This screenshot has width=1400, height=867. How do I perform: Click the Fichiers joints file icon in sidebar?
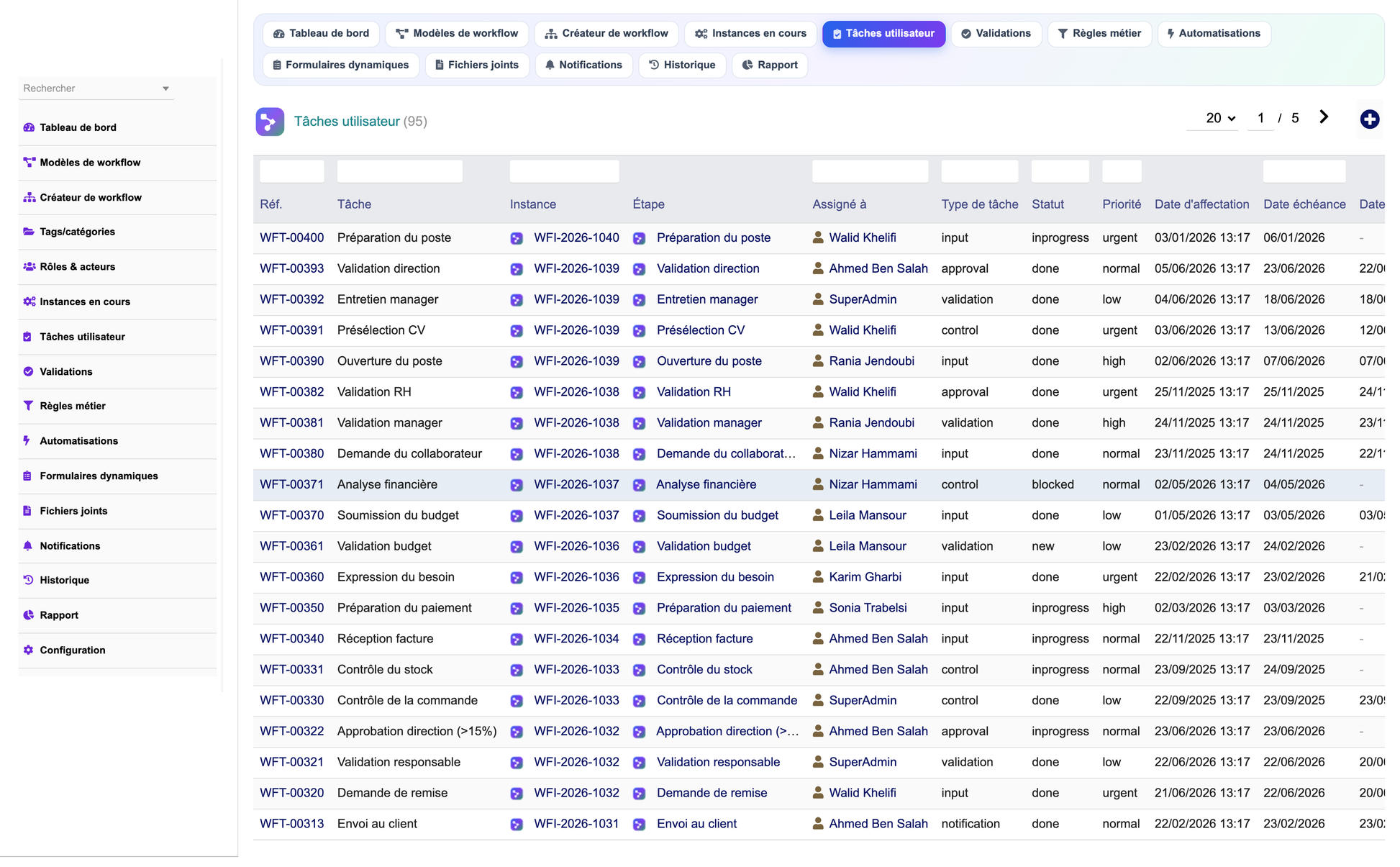(27, 511)
